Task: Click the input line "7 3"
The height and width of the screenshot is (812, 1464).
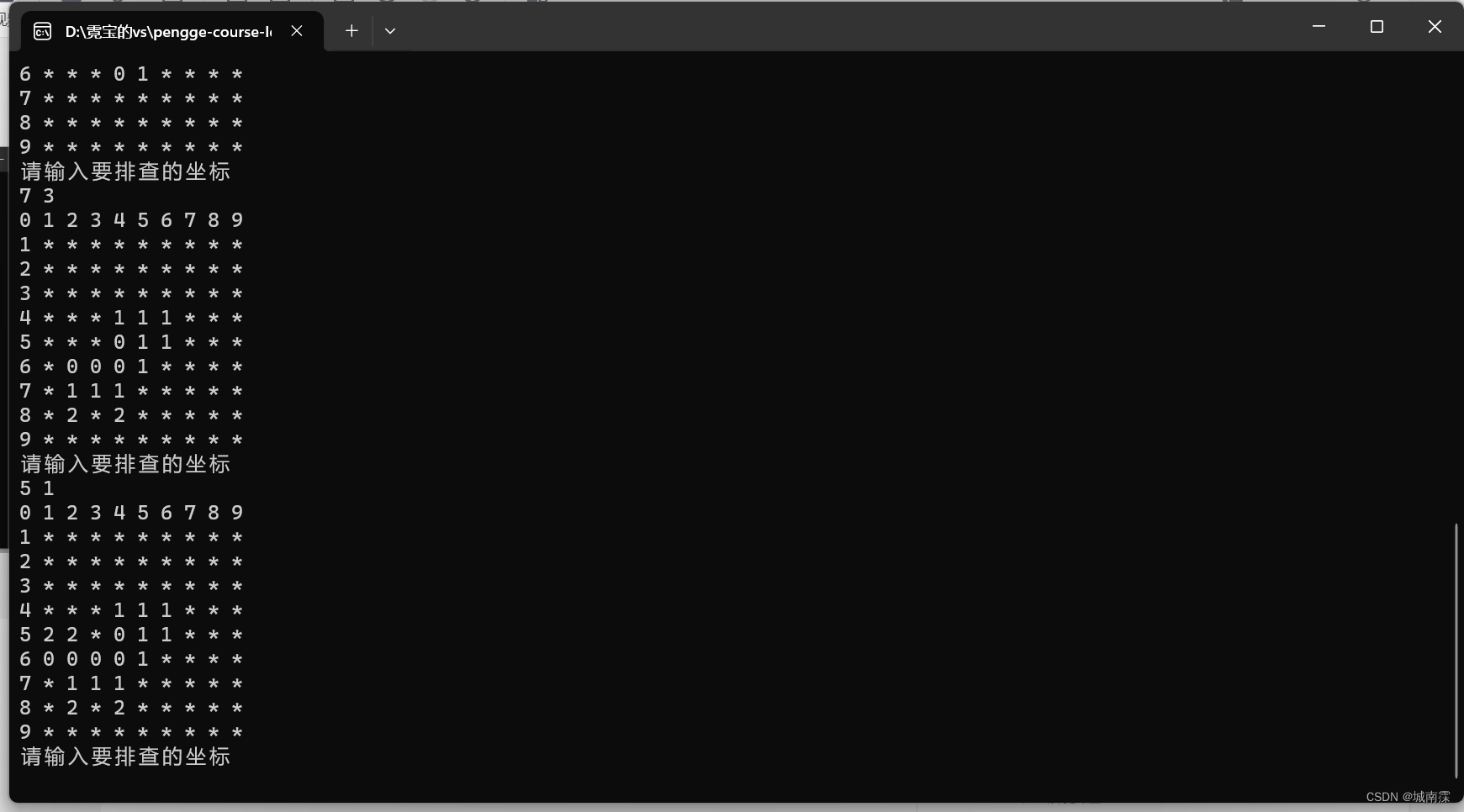Action: point(37,196)
